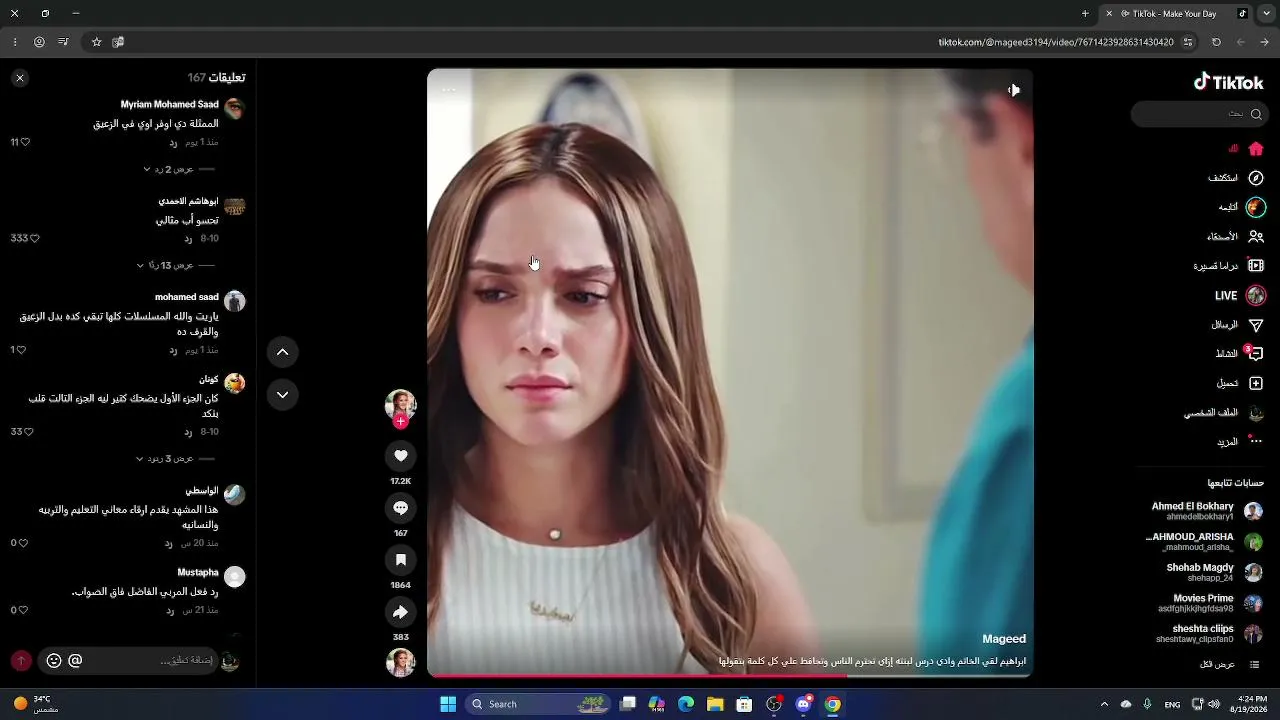Follow the creator with the plus button

click(400, 422)
